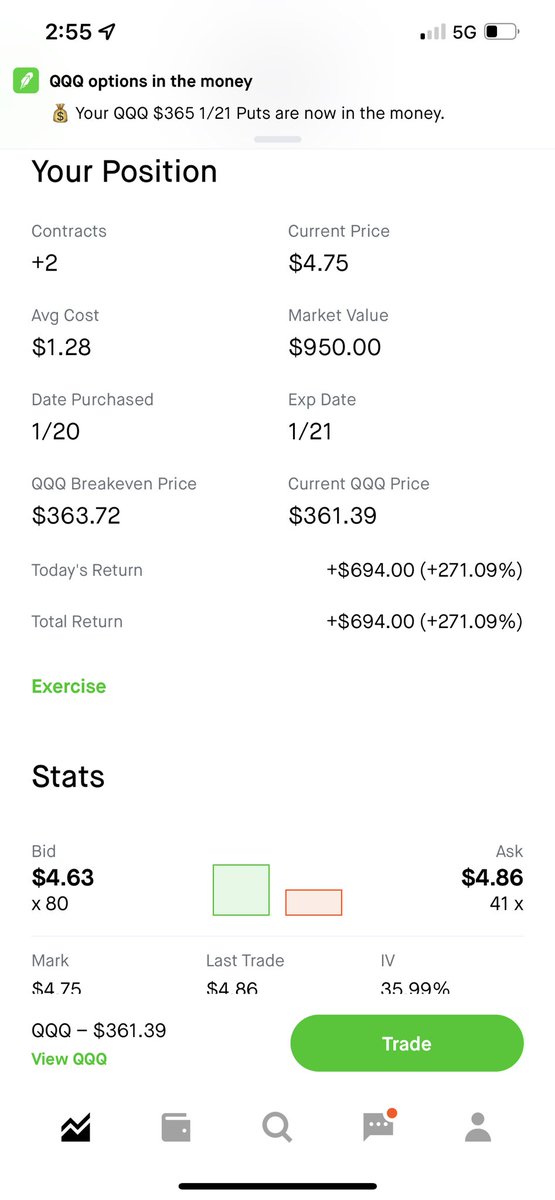Tap the money bag emoji in notification
Screen dimensions: 555x1200
point(61,113)
